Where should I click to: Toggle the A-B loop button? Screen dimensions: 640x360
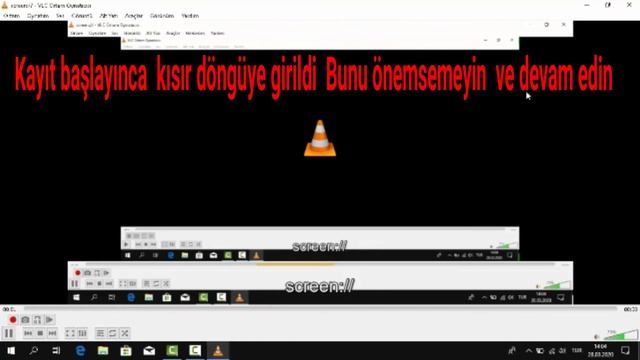[x=37, y=320]
